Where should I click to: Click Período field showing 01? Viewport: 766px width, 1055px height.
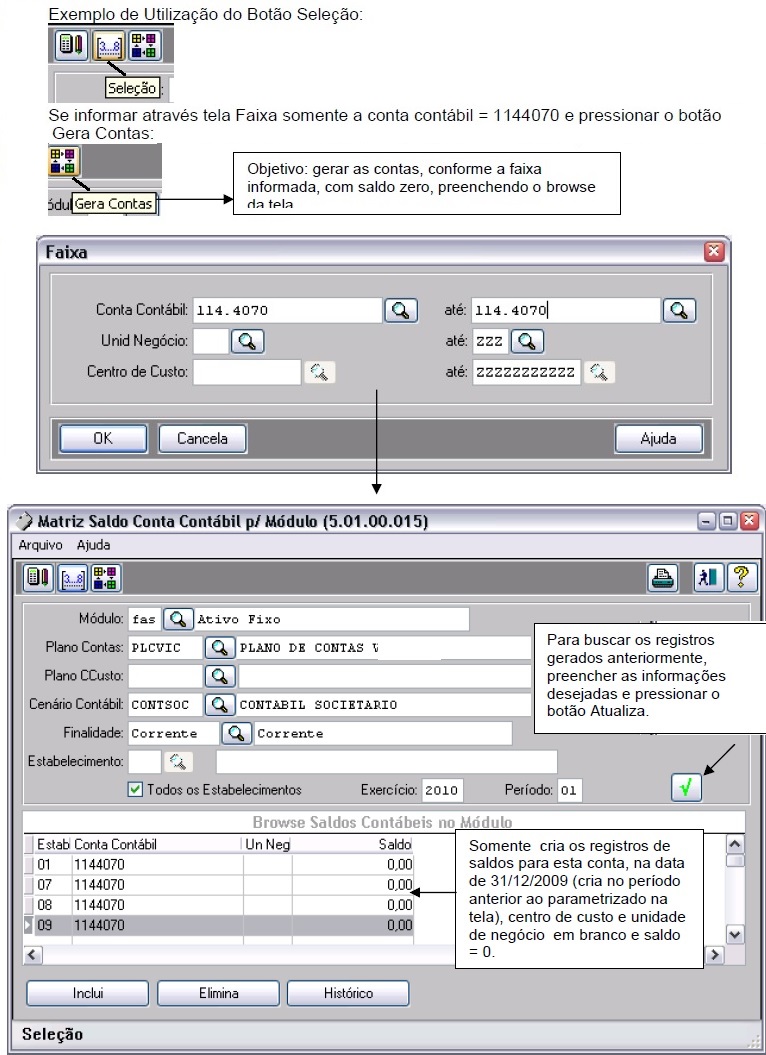click(569, 790)
